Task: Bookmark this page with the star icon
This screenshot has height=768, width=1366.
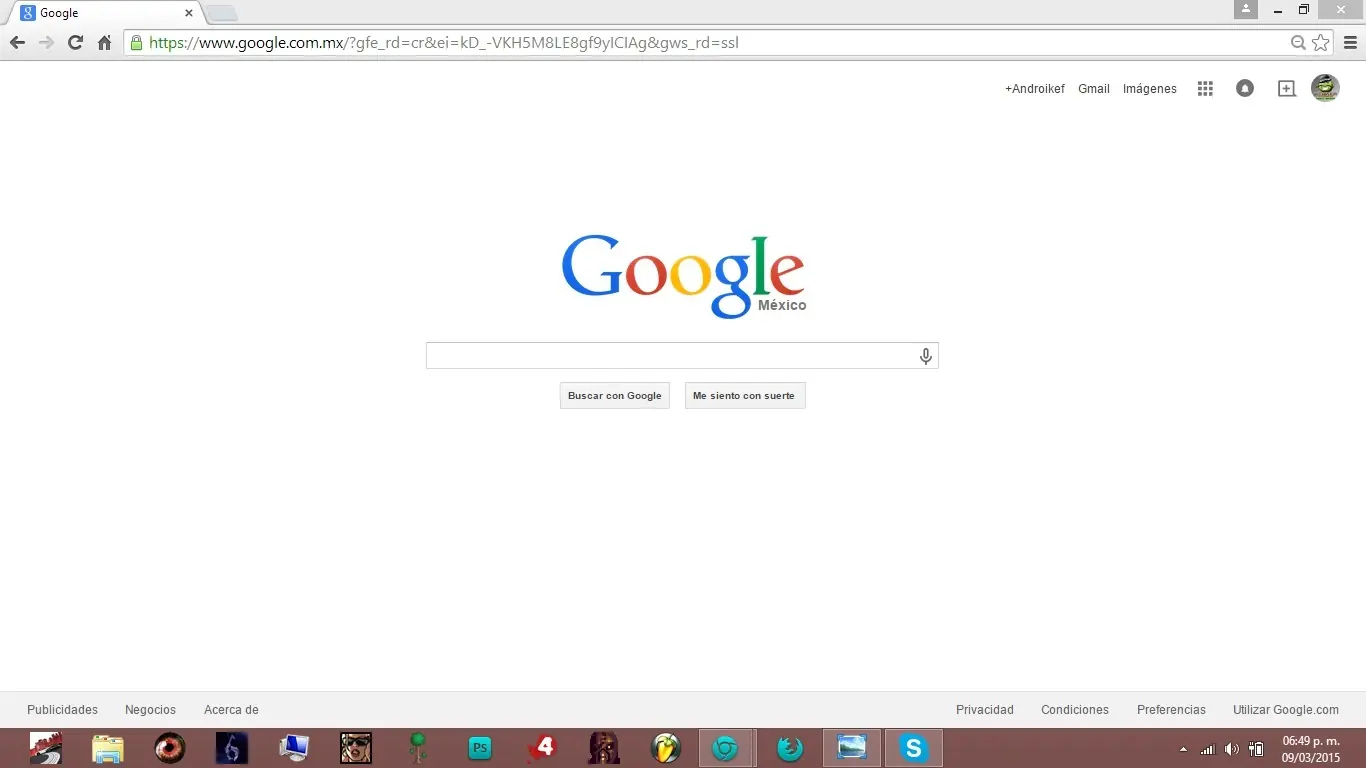Action: tap(1321, 43)
